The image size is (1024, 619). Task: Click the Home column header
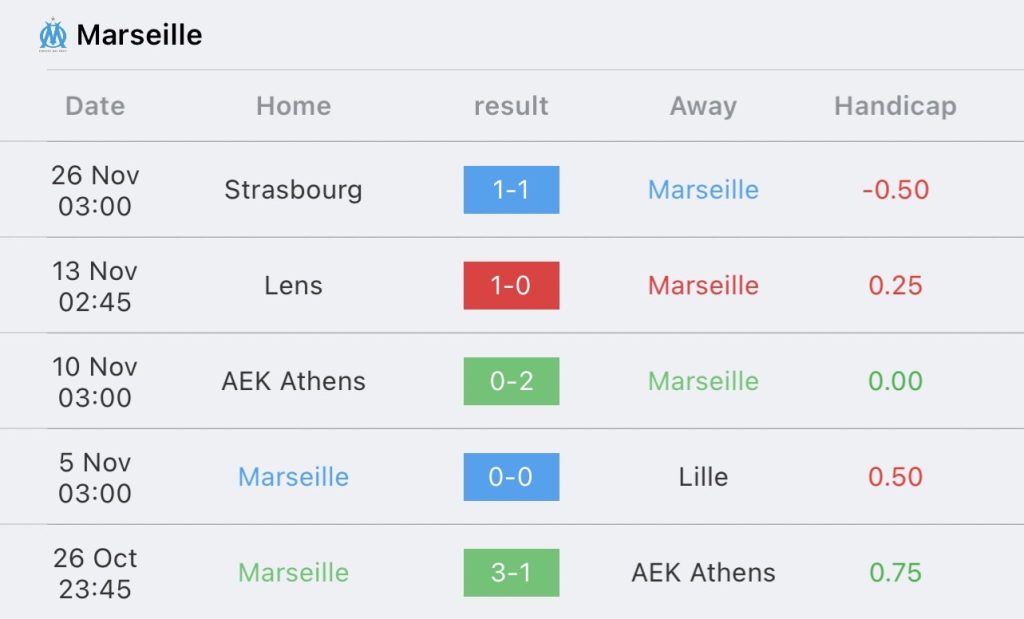[294, 106]
